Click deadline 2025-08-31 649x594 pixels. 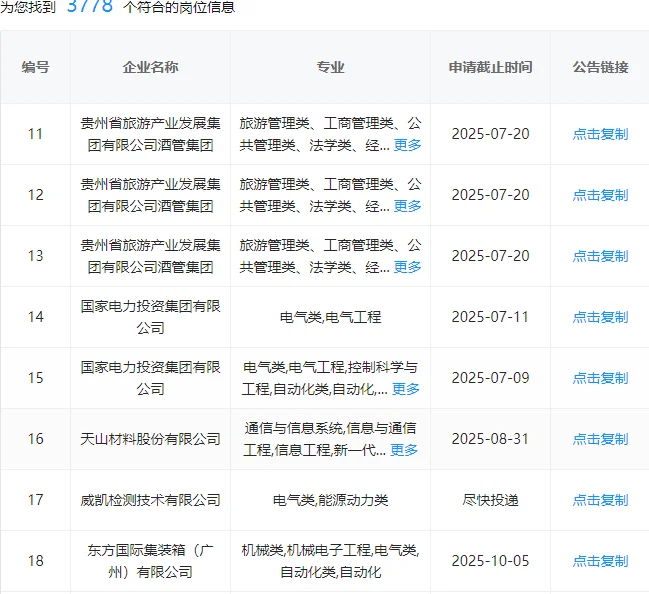pyautogui.click(x=490, y=439)
